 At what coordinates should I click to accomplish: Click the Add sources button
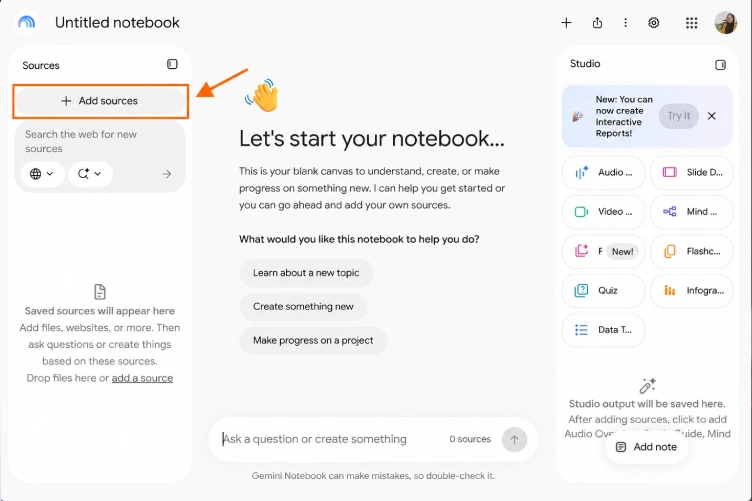click(100, 101)
